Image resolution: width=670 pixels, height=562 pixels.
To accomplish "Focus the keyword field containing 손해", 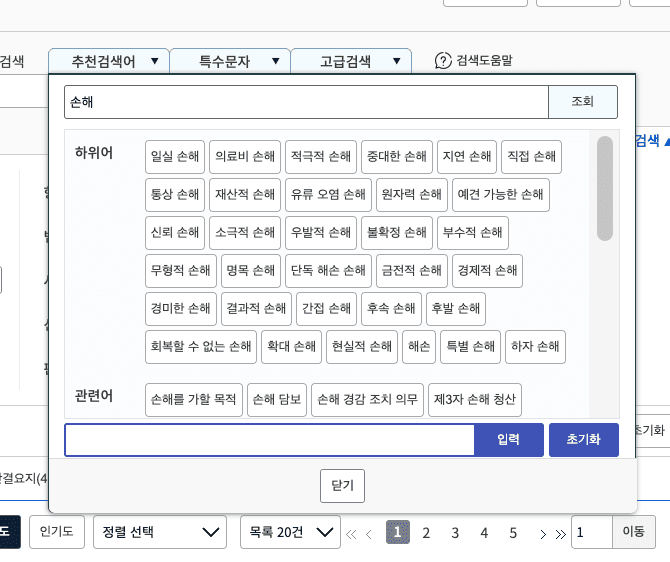I will click(306, 102).
